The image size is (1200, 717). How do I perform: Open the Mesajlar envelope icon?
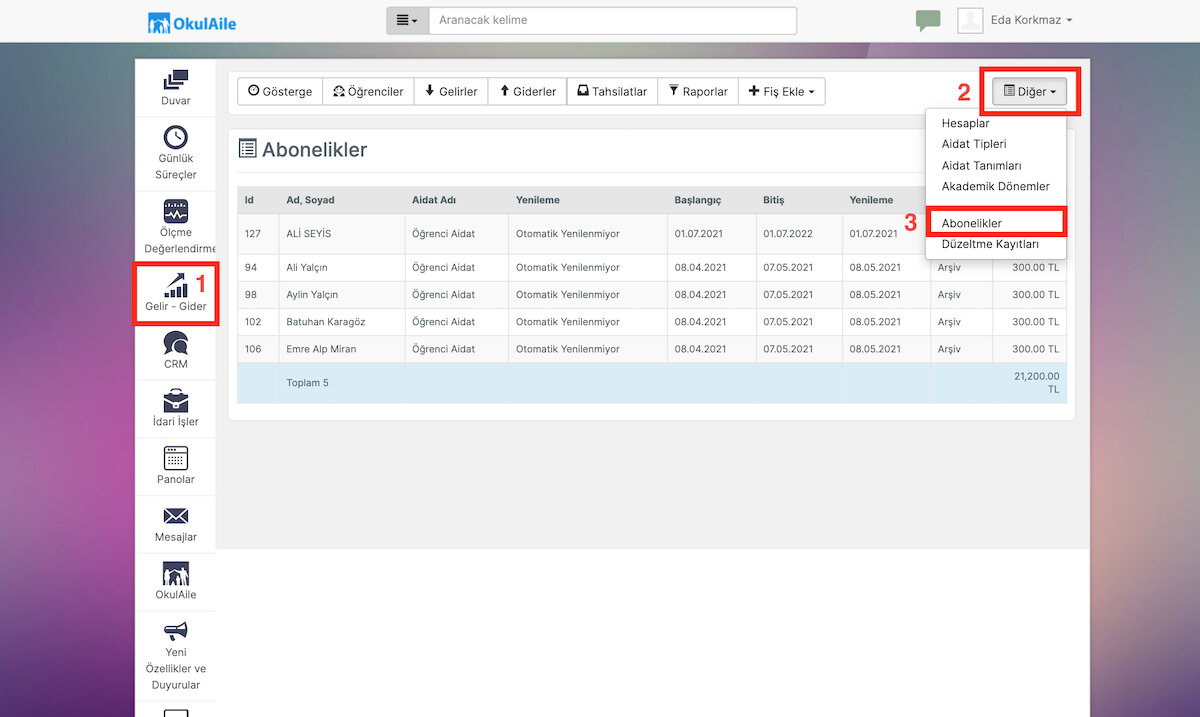coord(176,516)
